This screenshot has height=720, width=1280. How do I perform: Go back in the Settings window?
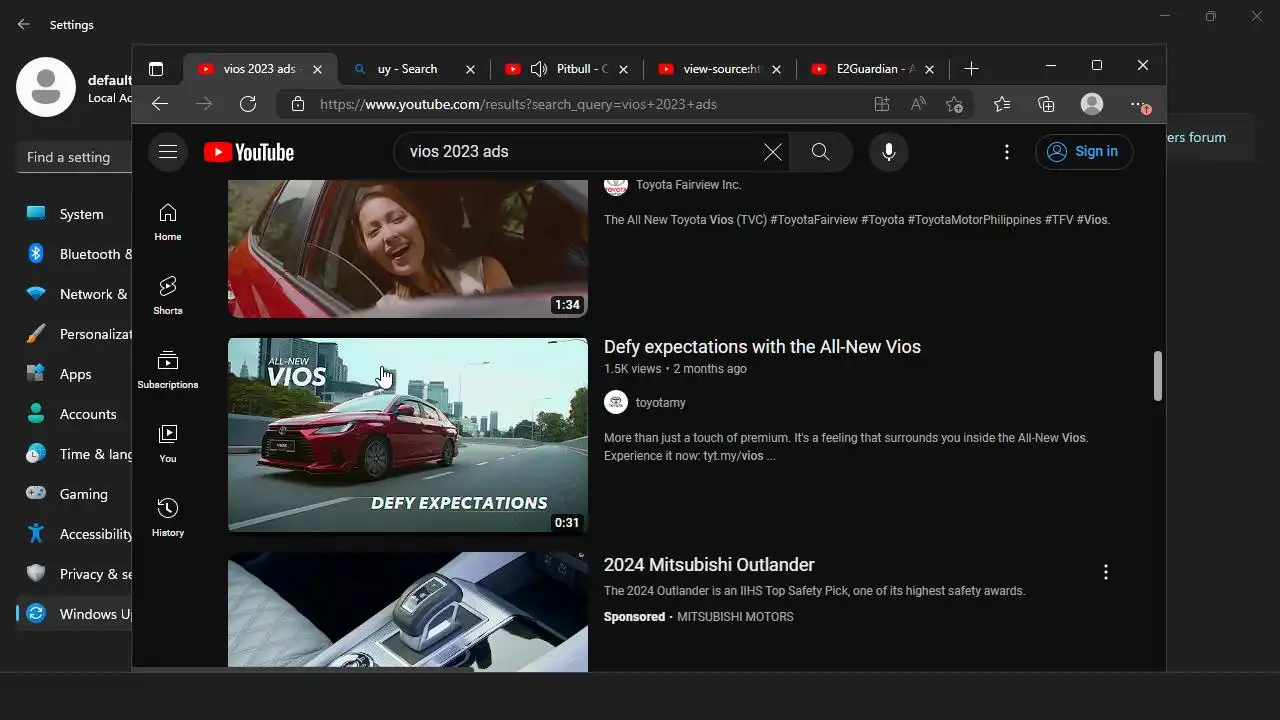point(24,24)
